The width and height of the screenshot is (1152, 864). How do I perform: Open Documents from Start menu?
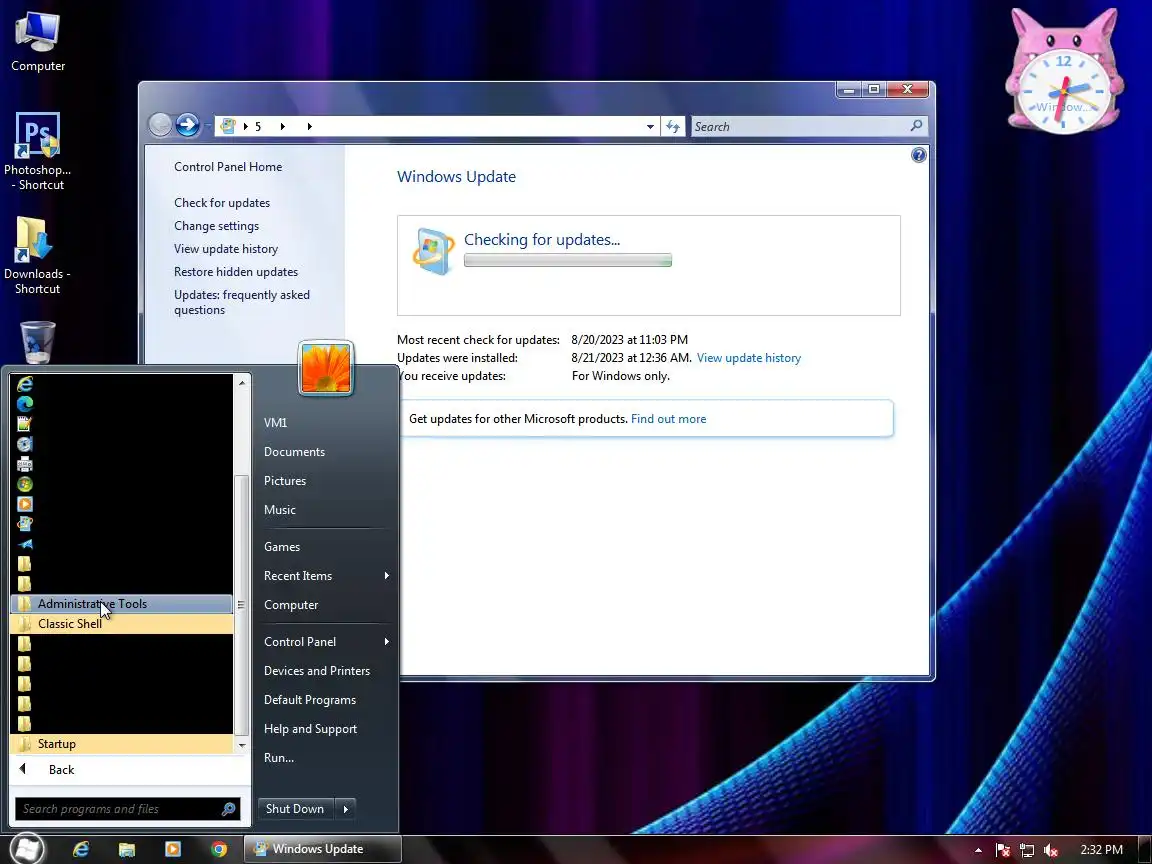(x=295, y=452)
